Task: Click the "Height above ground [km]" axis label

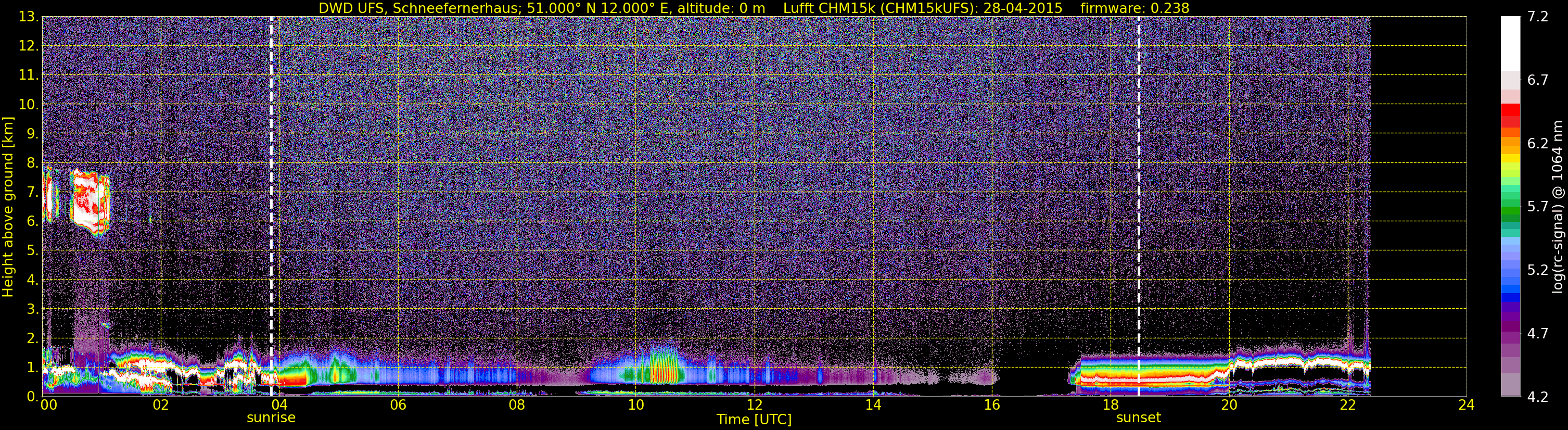Action: tap(8, 207)
